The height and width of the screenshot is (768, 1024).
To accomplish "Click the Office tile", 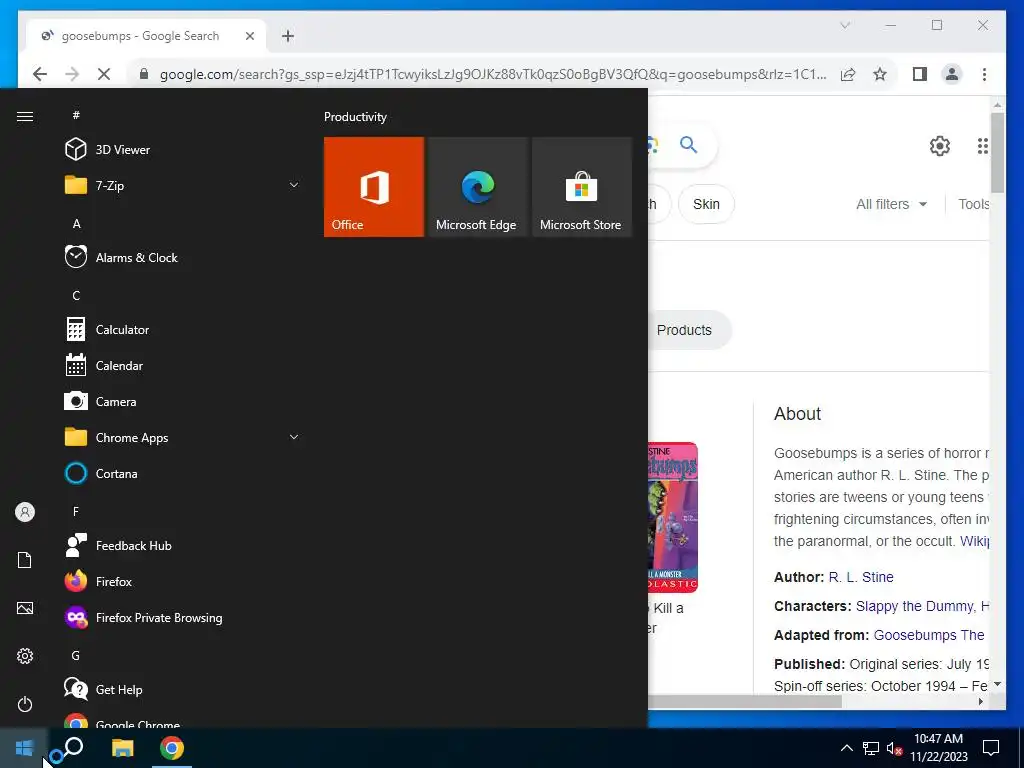I will coord(374,187).
